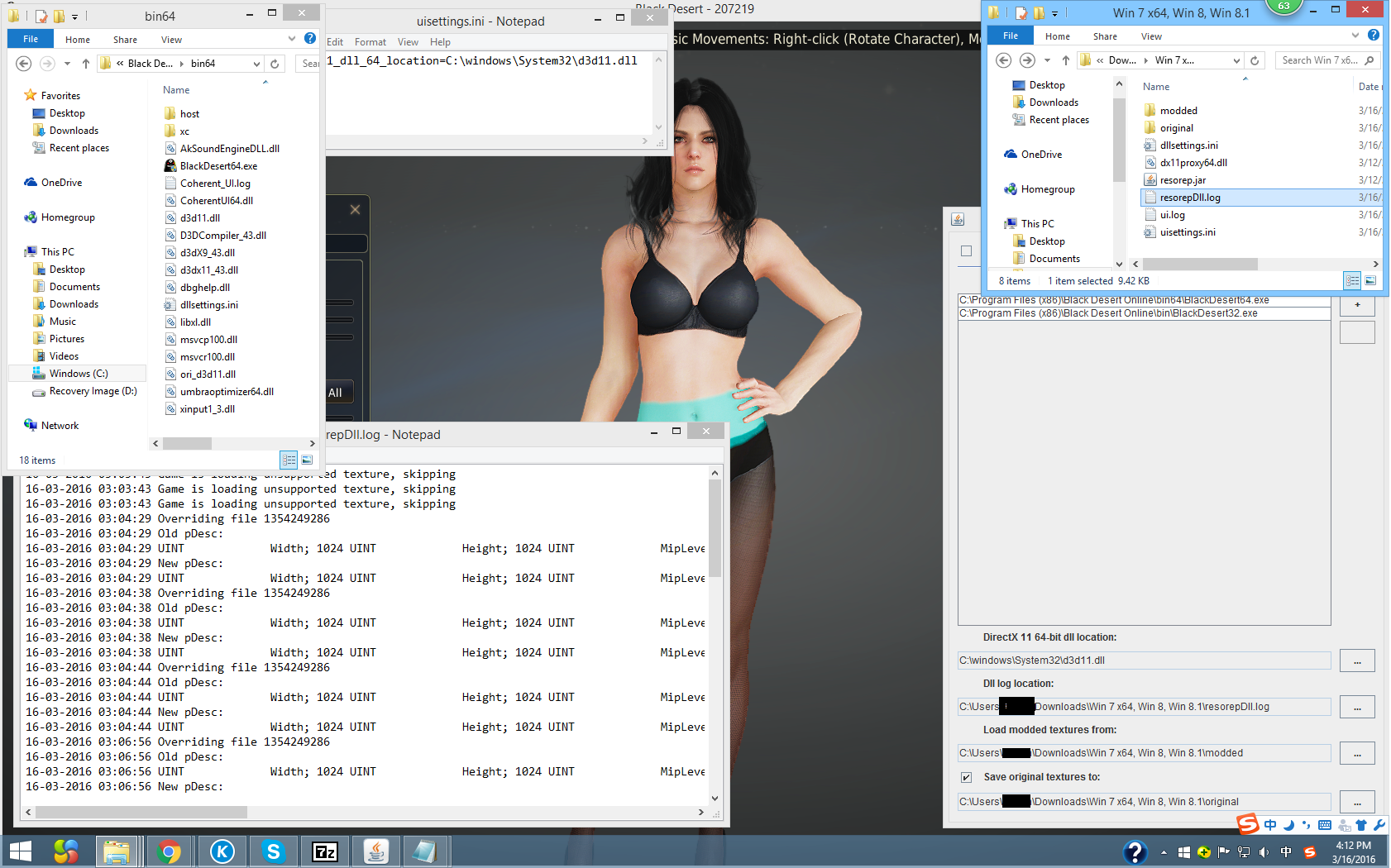Select the BlackDesert64.exe file in bin64
The image size is (1391, 868).
point(218,166)
